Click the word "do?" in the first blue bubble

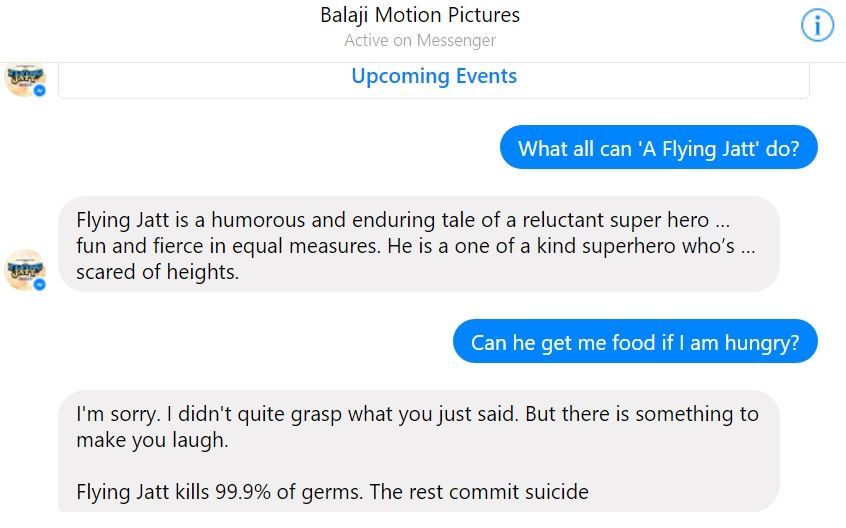pos(782,149)
